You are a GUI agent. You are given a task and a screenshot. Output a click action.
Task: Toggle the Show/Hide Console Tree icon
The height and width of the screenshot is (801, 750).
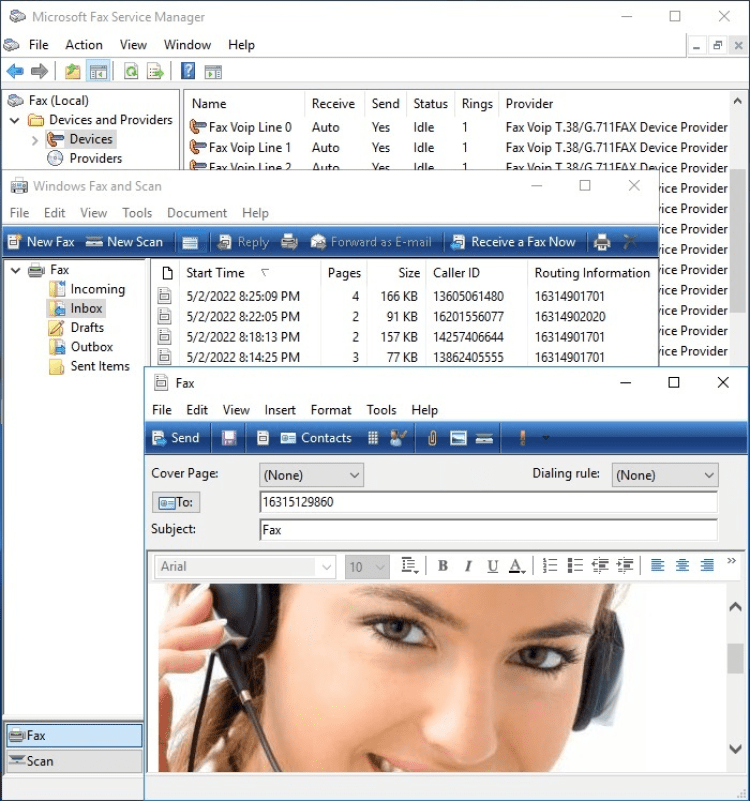point(98,72)
